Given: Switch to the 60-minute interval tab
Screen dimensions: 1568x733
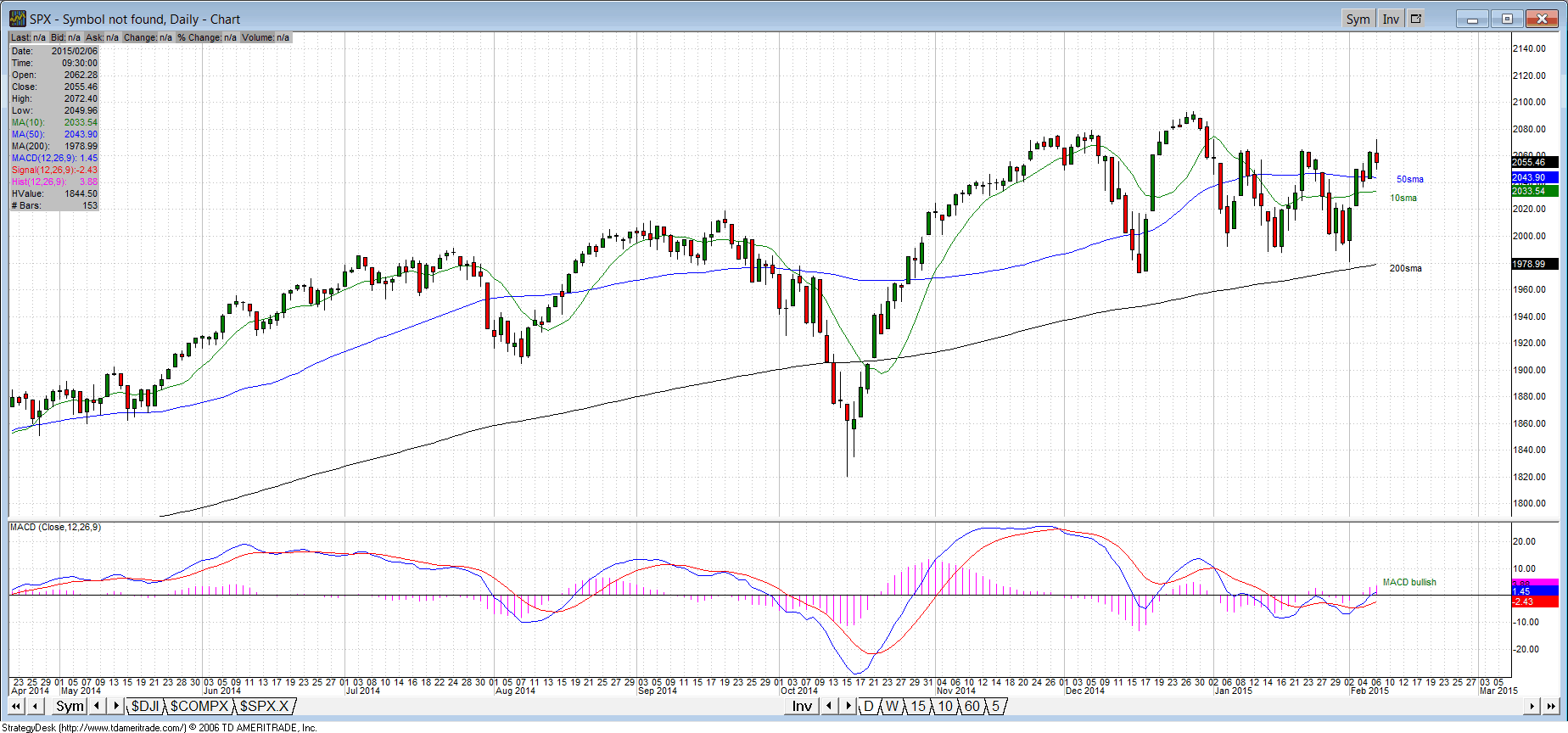Looking at the screenshot, I should (x=972, y=707).
